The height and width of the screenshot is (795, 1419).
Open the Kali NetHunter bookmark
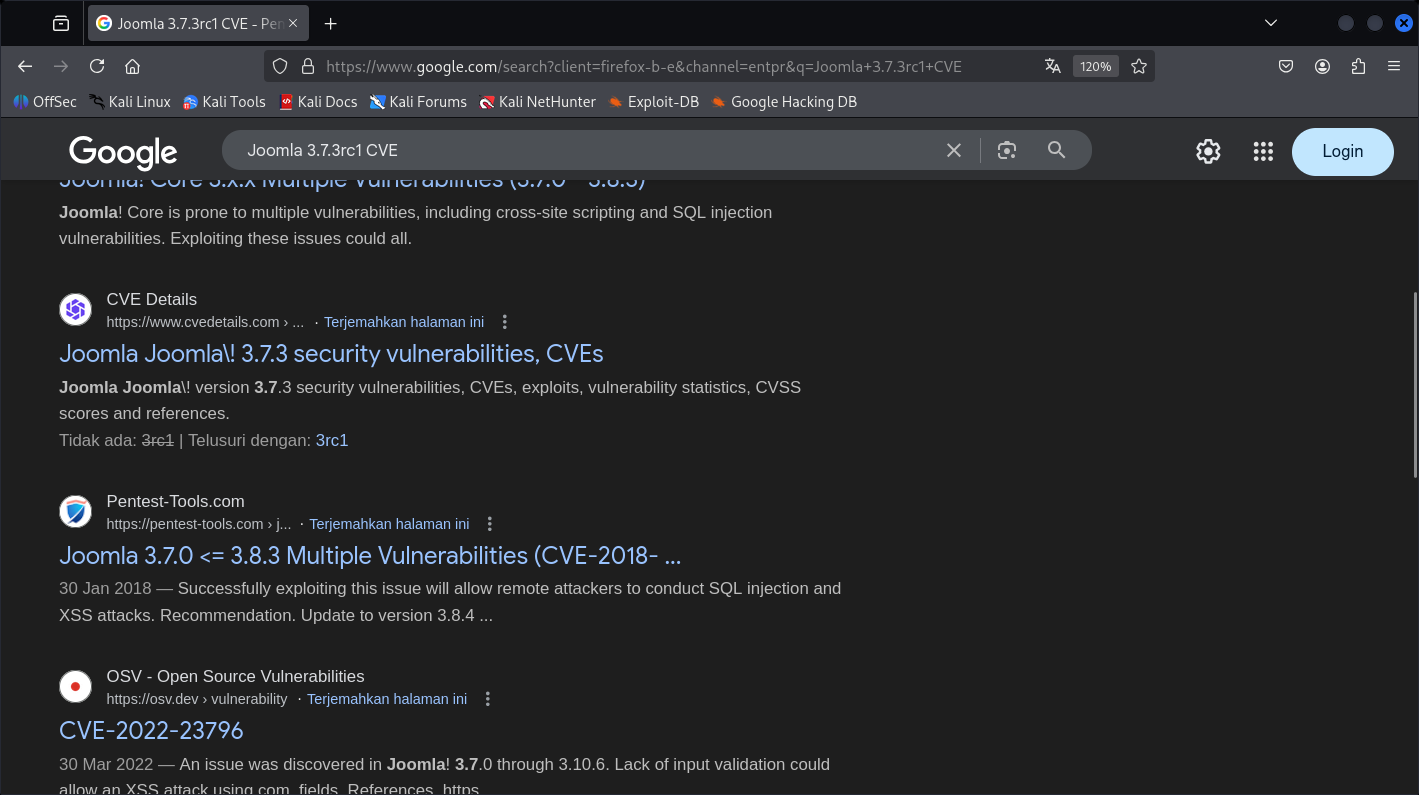click(537, 101)
